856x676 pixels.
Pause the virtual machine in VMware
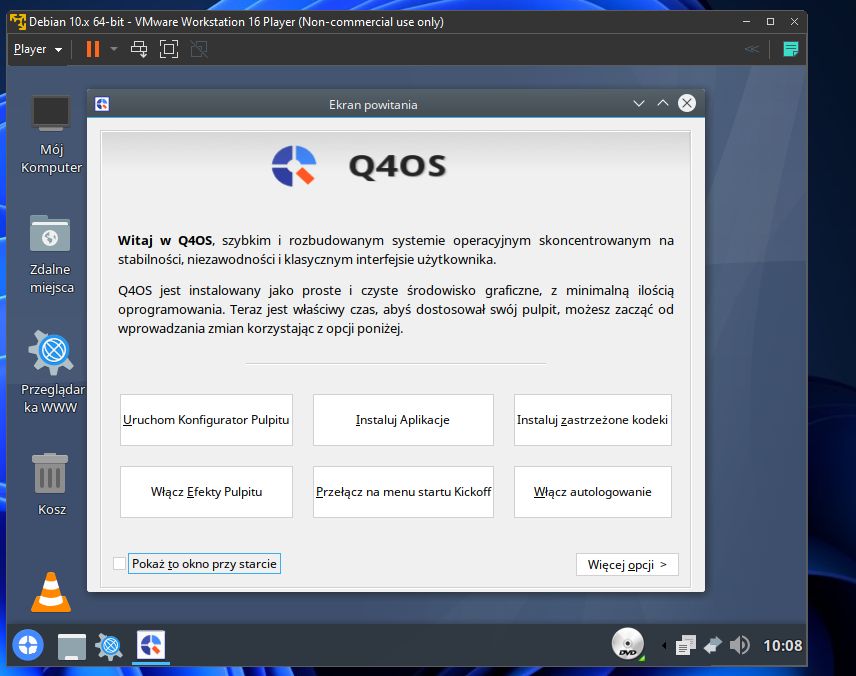(93, 49)
